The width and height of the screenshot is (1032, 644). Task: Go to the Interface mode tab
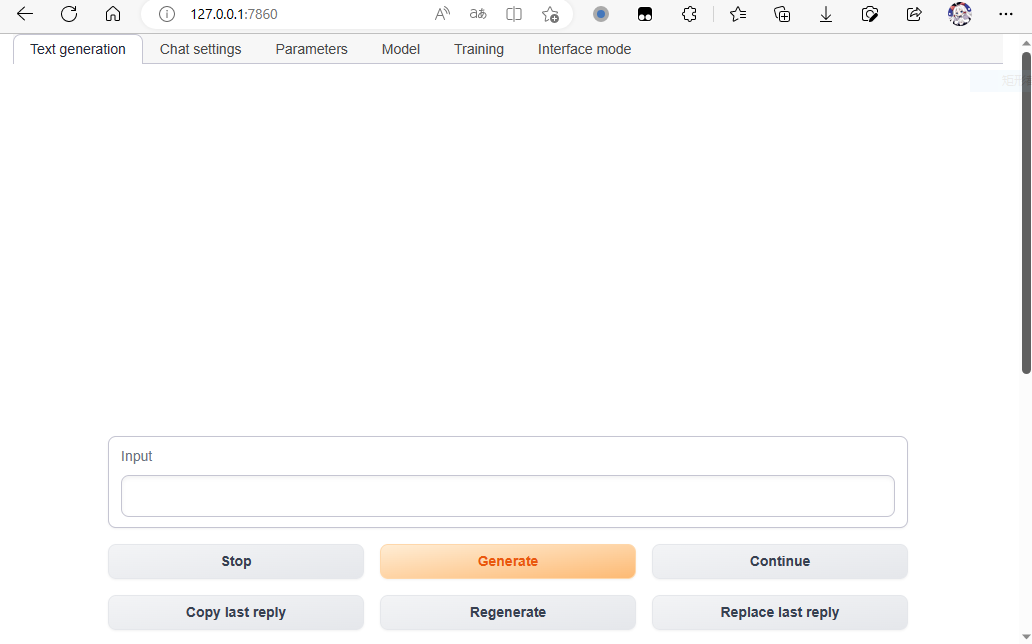click(x=584, y=49)
